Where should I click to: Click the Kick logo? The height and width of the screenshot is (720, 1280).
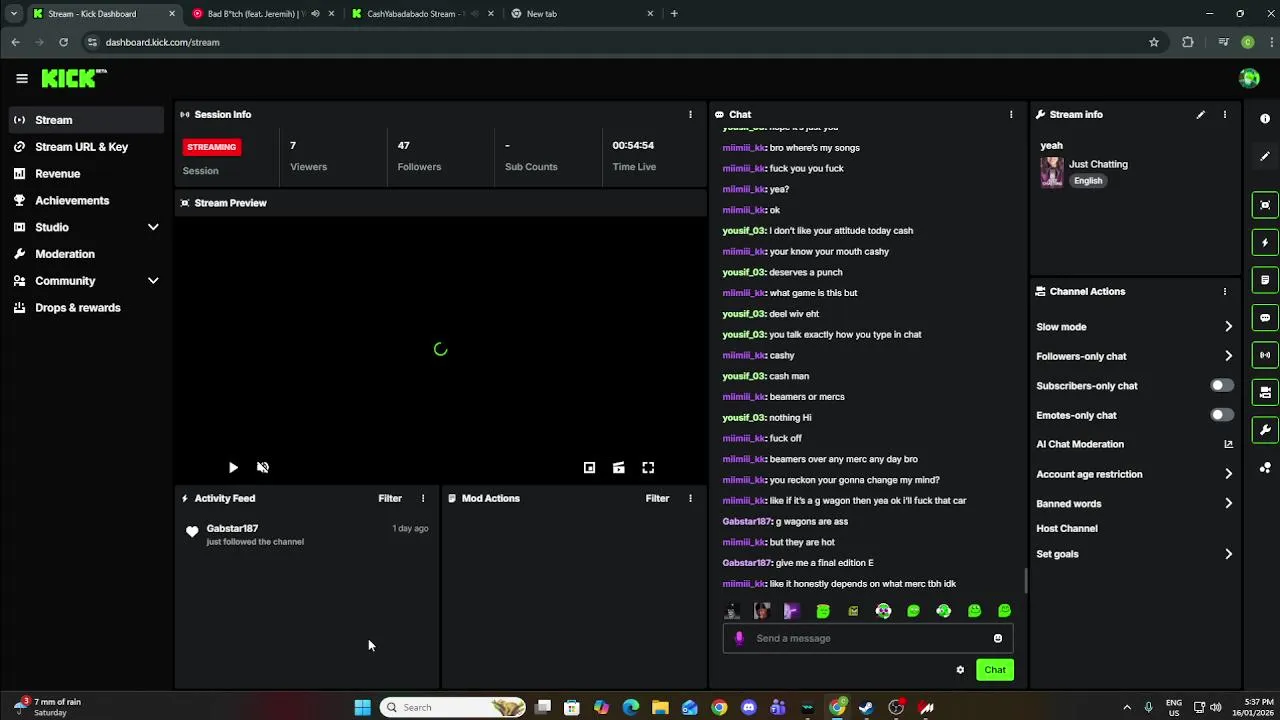tap(73, 78)
